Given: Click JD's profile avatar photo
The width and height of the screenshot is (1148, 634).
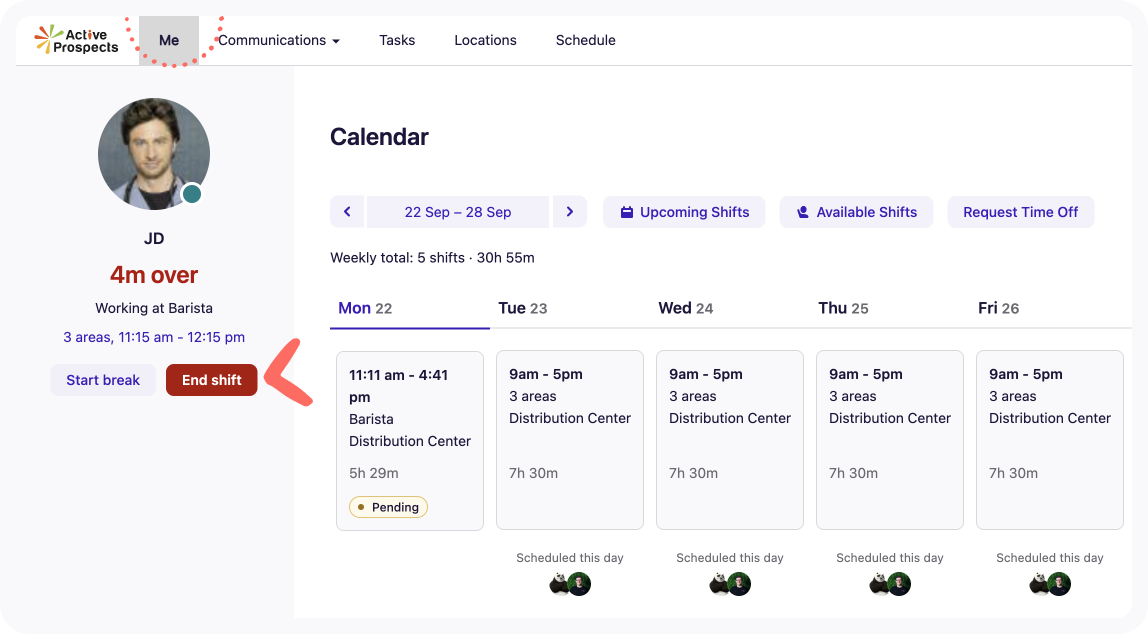Looking at the screenshot, I should [x=153, y=153].
